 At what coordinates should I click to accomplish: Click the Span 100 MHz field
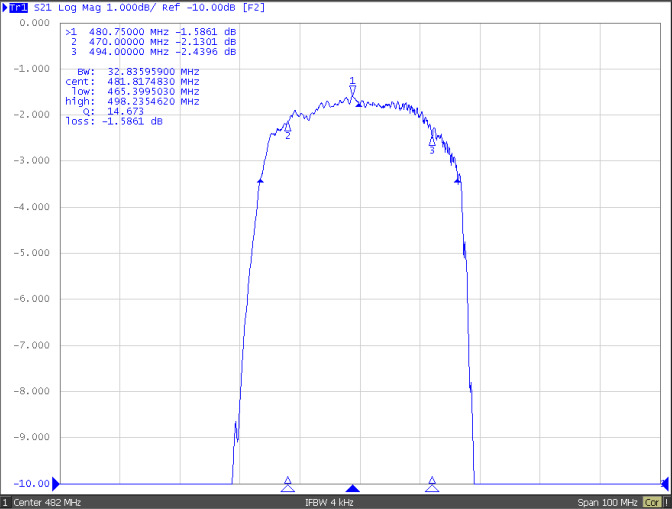tap(606, 502)
